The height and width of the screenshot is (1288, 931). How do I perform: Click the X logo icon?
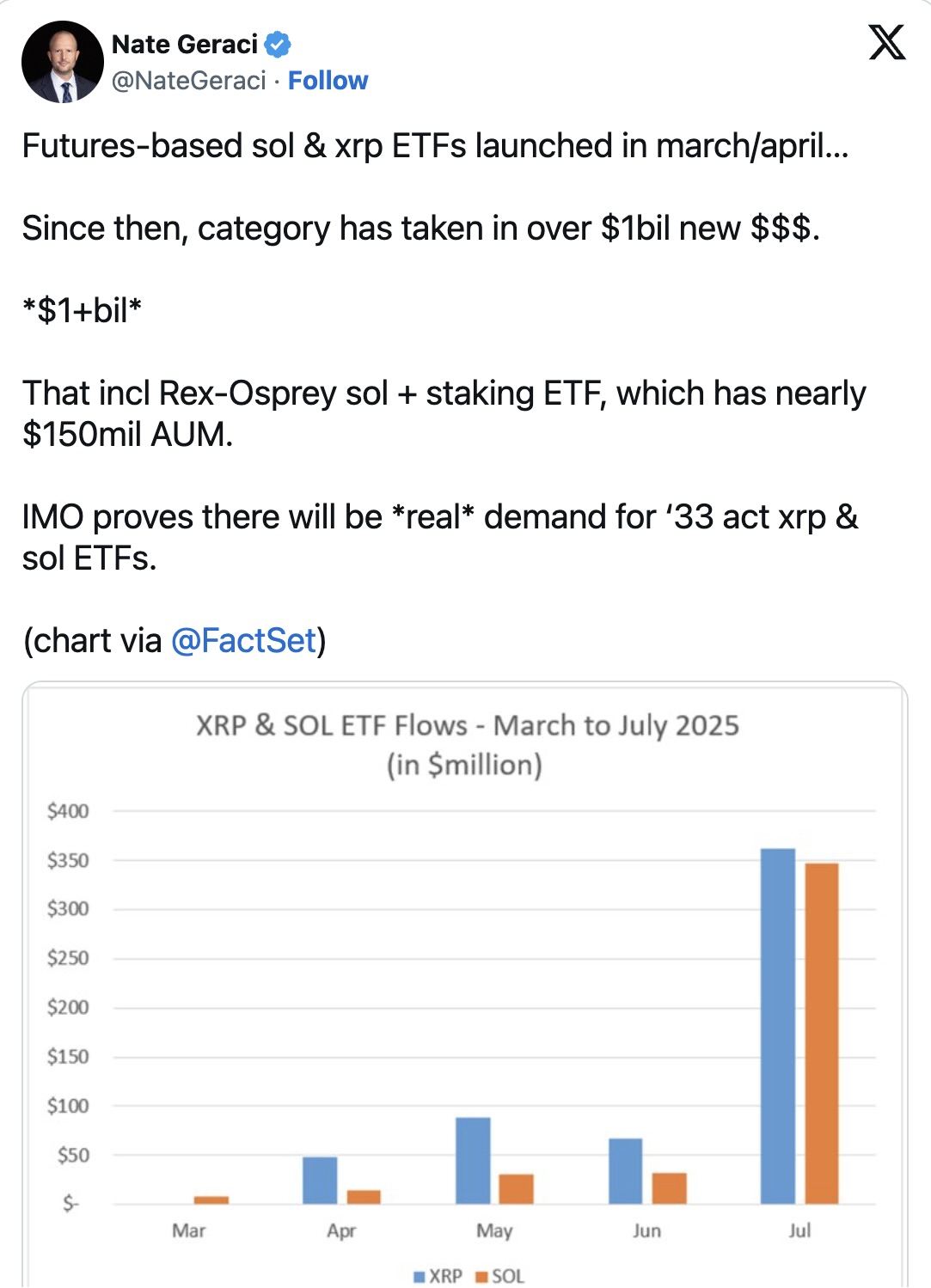point(887,42)
